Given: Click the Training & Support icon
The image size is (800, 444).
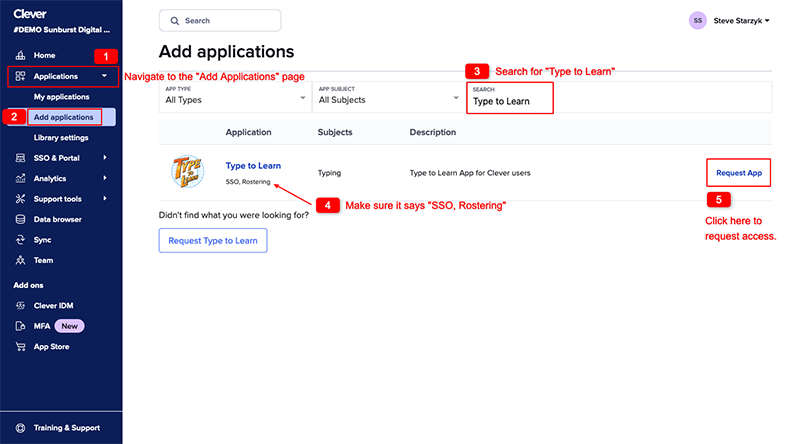Looking at the screenshot, I should coord(20,428).
